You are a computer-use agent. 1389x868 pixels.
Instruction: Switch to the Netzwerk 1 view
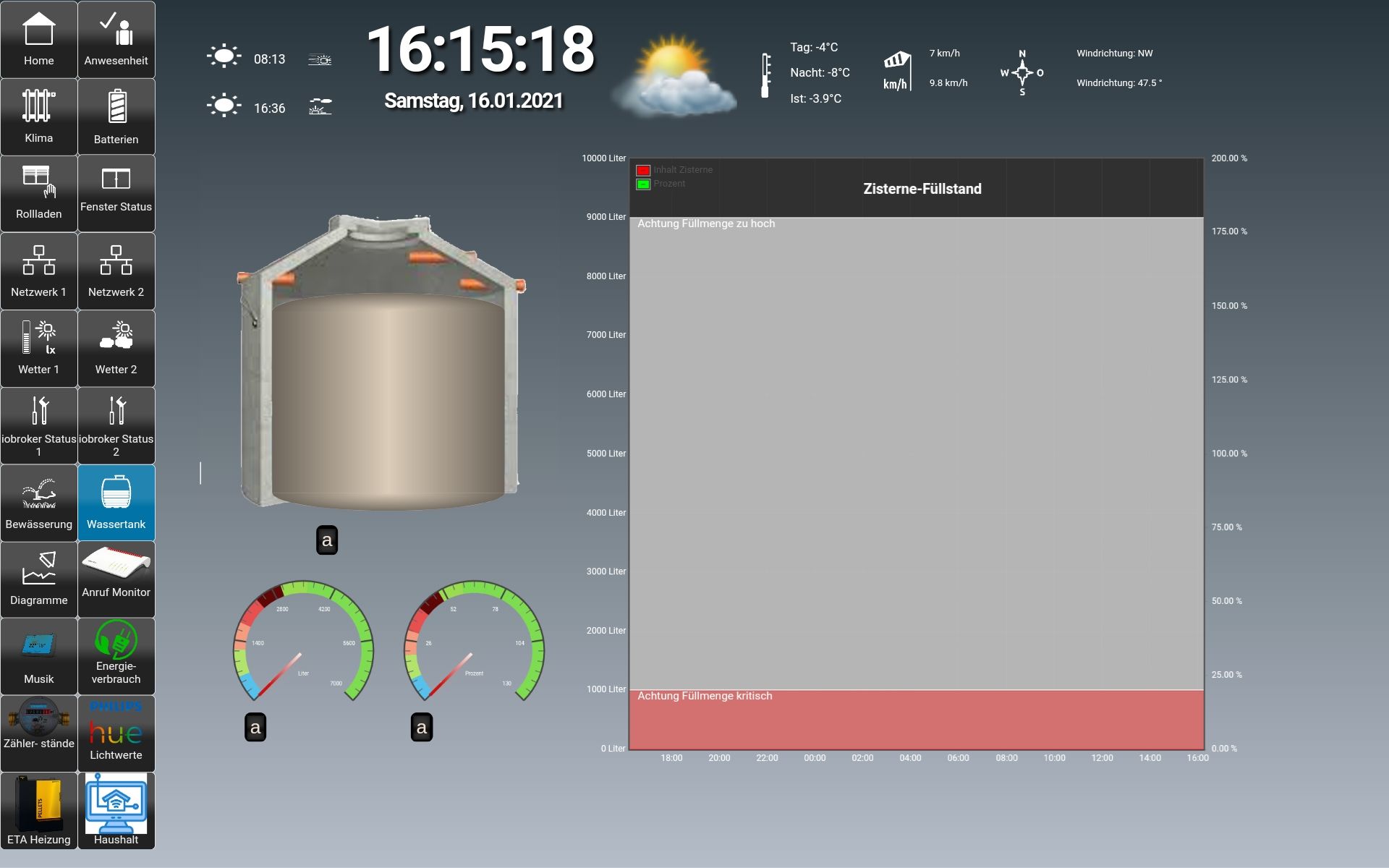click(x=39, y=271)
